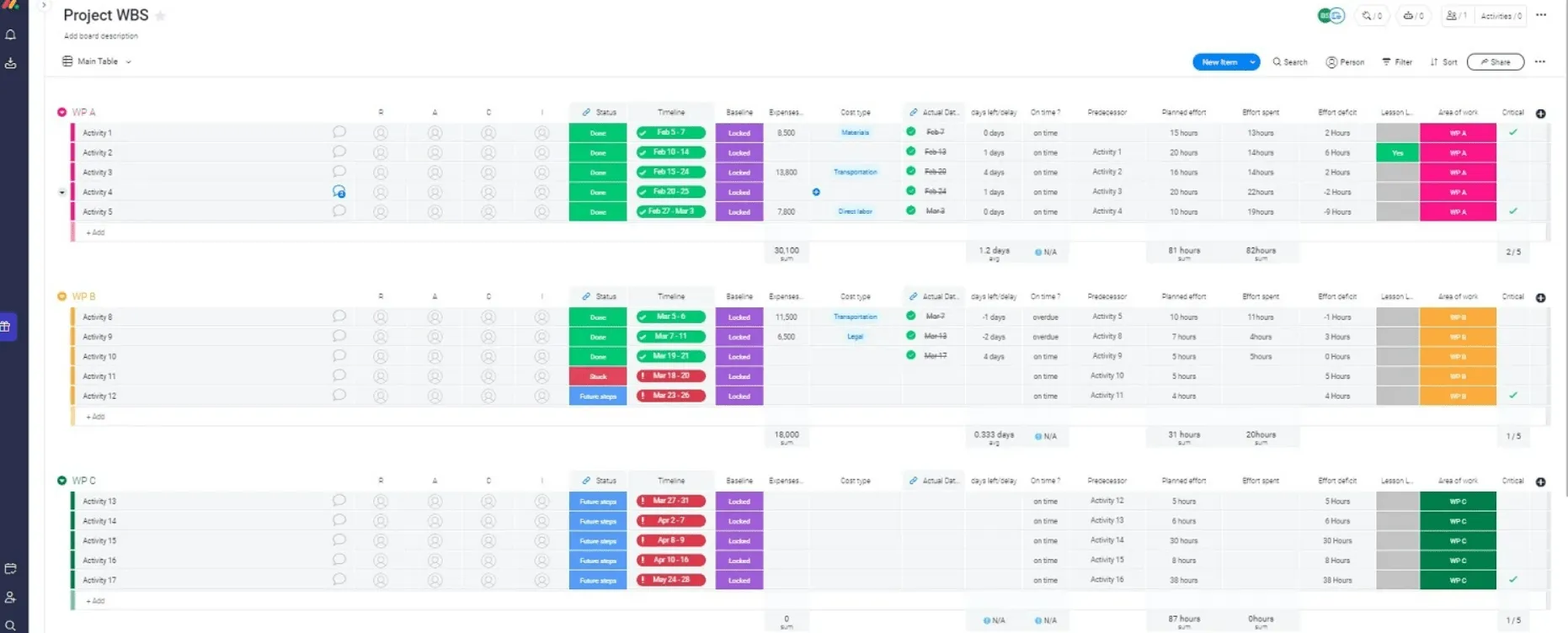Filter board by Person
This screenshot has width=1568, height=633.
(x=1345, y=62)
